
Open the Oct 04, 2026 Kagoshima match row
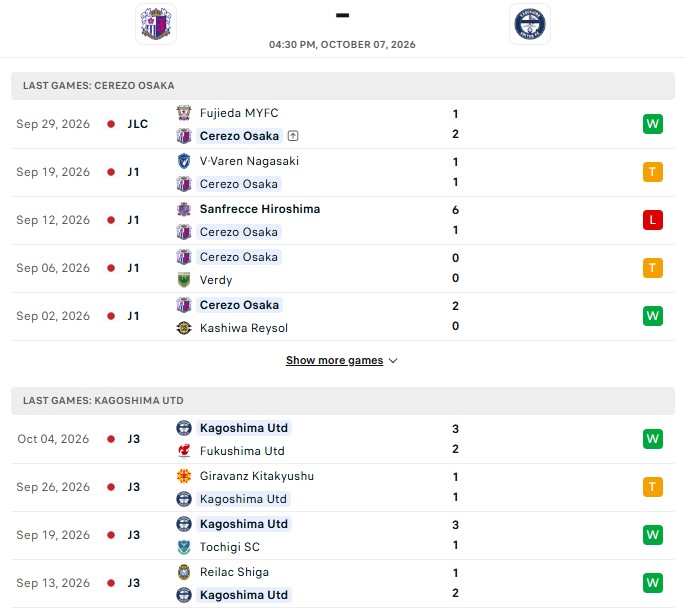pyautogui.click(x=342, y=439)
